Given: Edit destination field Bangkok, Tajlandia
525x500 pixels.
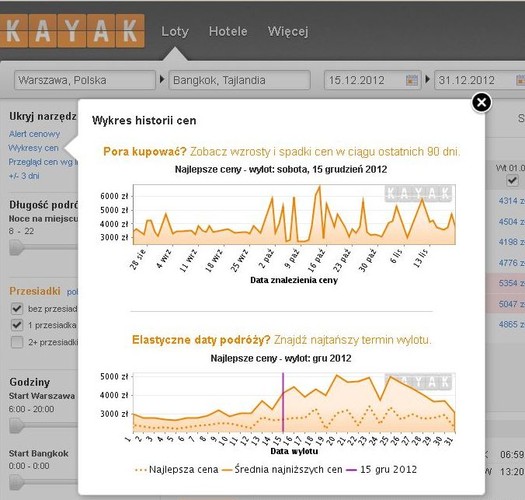Looking at the screenshot, I should pyautogui.click(x=239, y=80).
